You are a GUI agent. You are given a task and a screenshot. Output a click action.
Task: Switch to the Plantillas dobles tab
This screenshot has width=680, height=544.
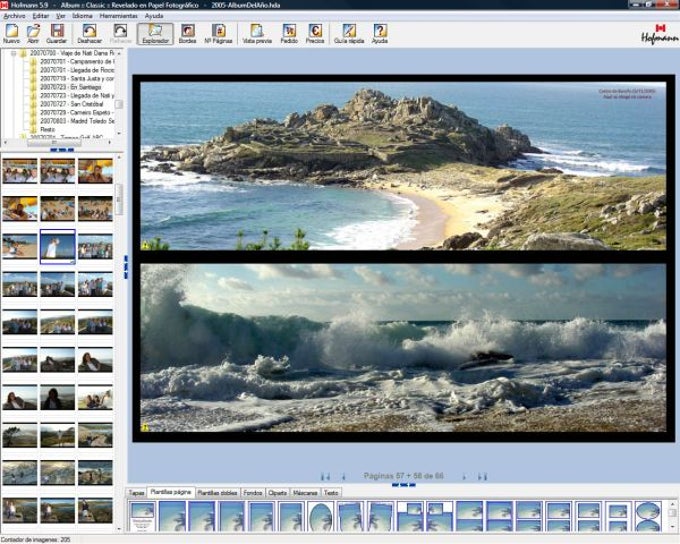[x=217, y=493]
